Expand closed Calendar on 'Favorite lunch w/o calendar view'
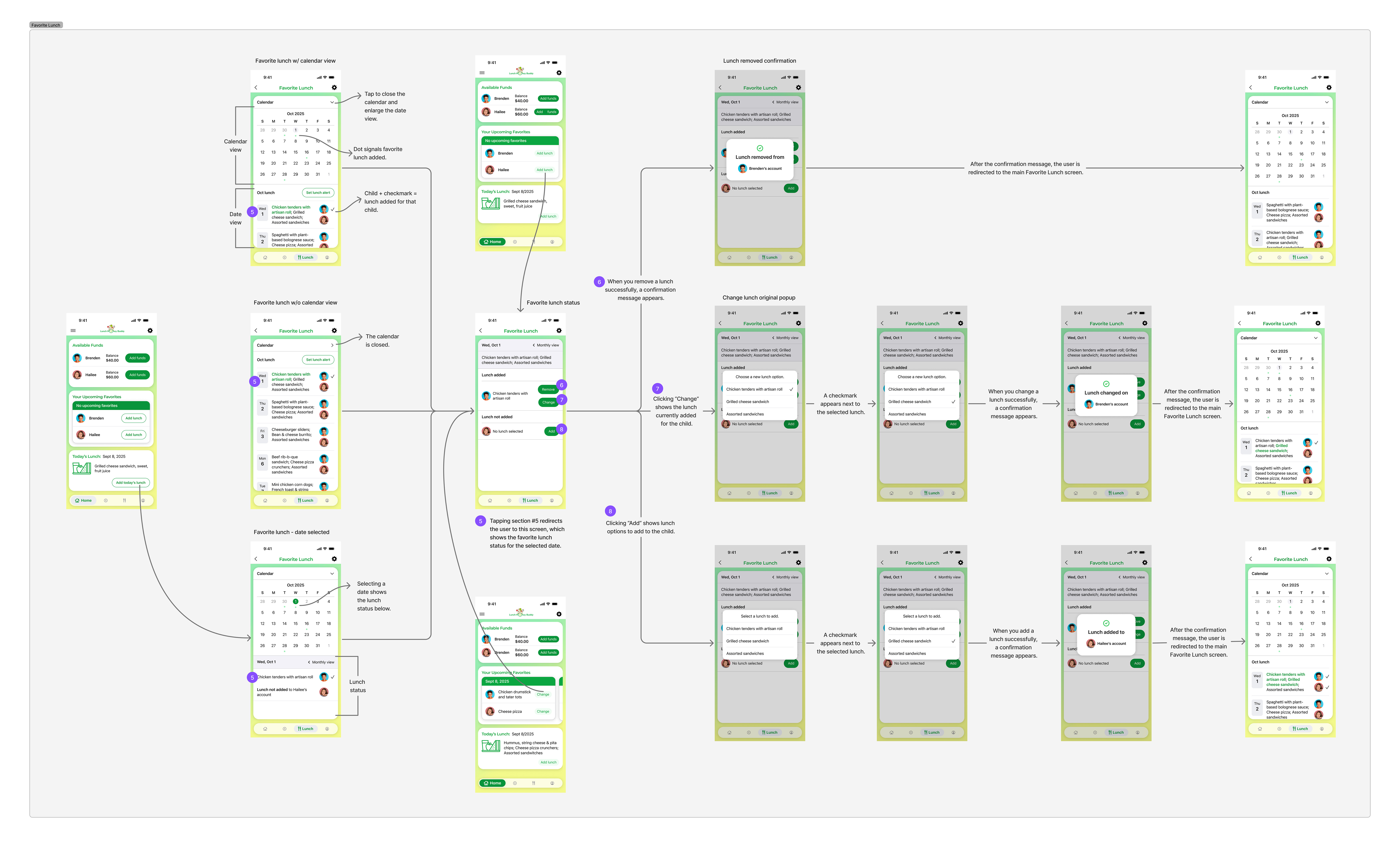The width and height of the screenshot is (1400, 847). pyautogui.click(x=332, y=345)
